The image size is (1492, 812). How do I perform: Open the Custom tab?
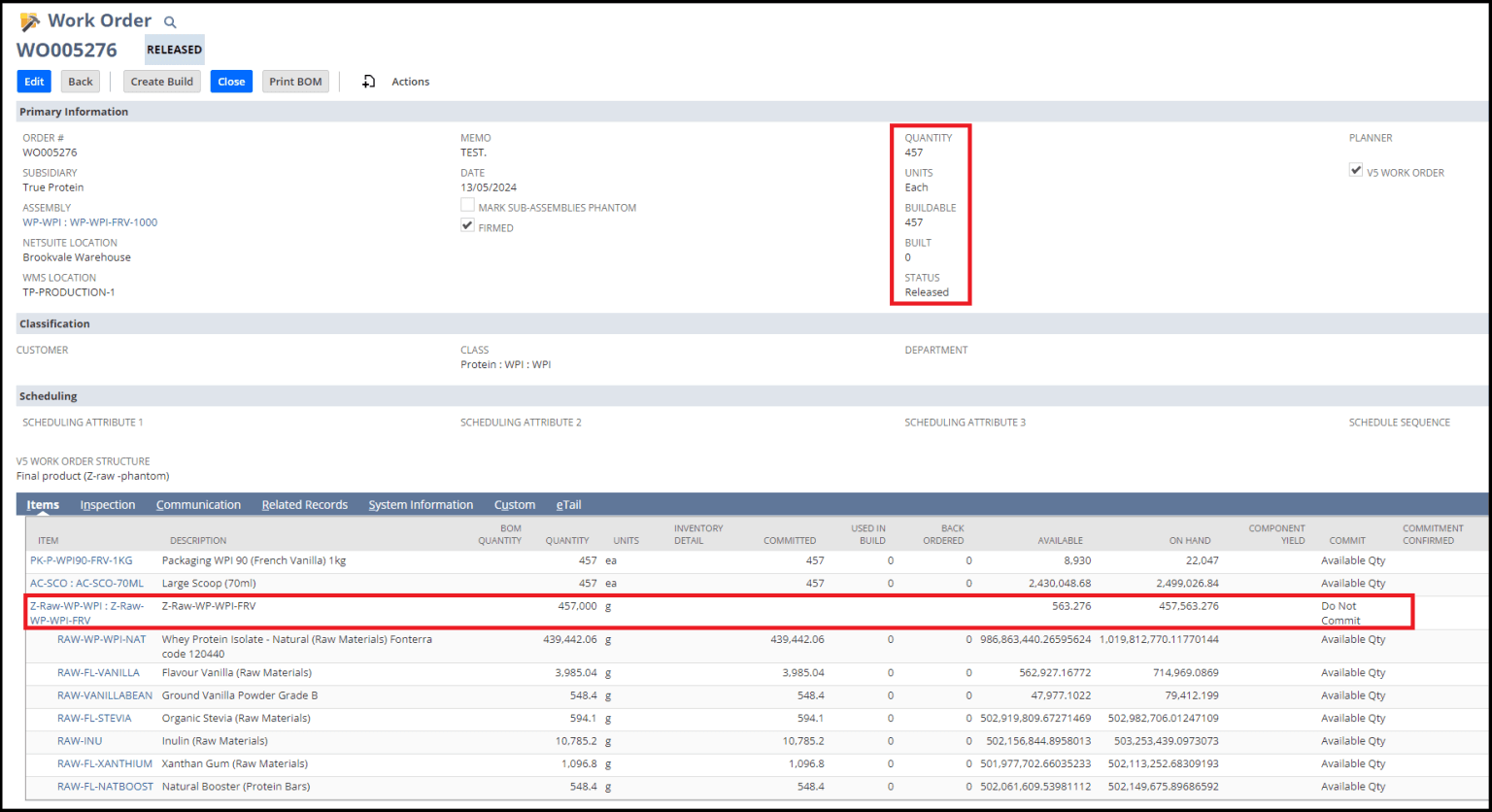[514, 504]
